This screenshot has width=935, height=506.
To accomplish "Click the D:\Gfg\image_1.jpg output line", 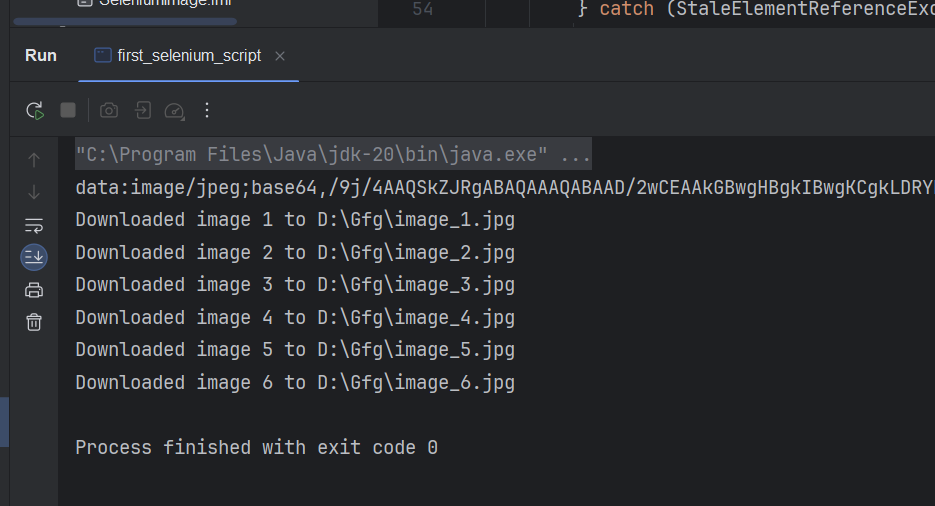I will [416, 220].
